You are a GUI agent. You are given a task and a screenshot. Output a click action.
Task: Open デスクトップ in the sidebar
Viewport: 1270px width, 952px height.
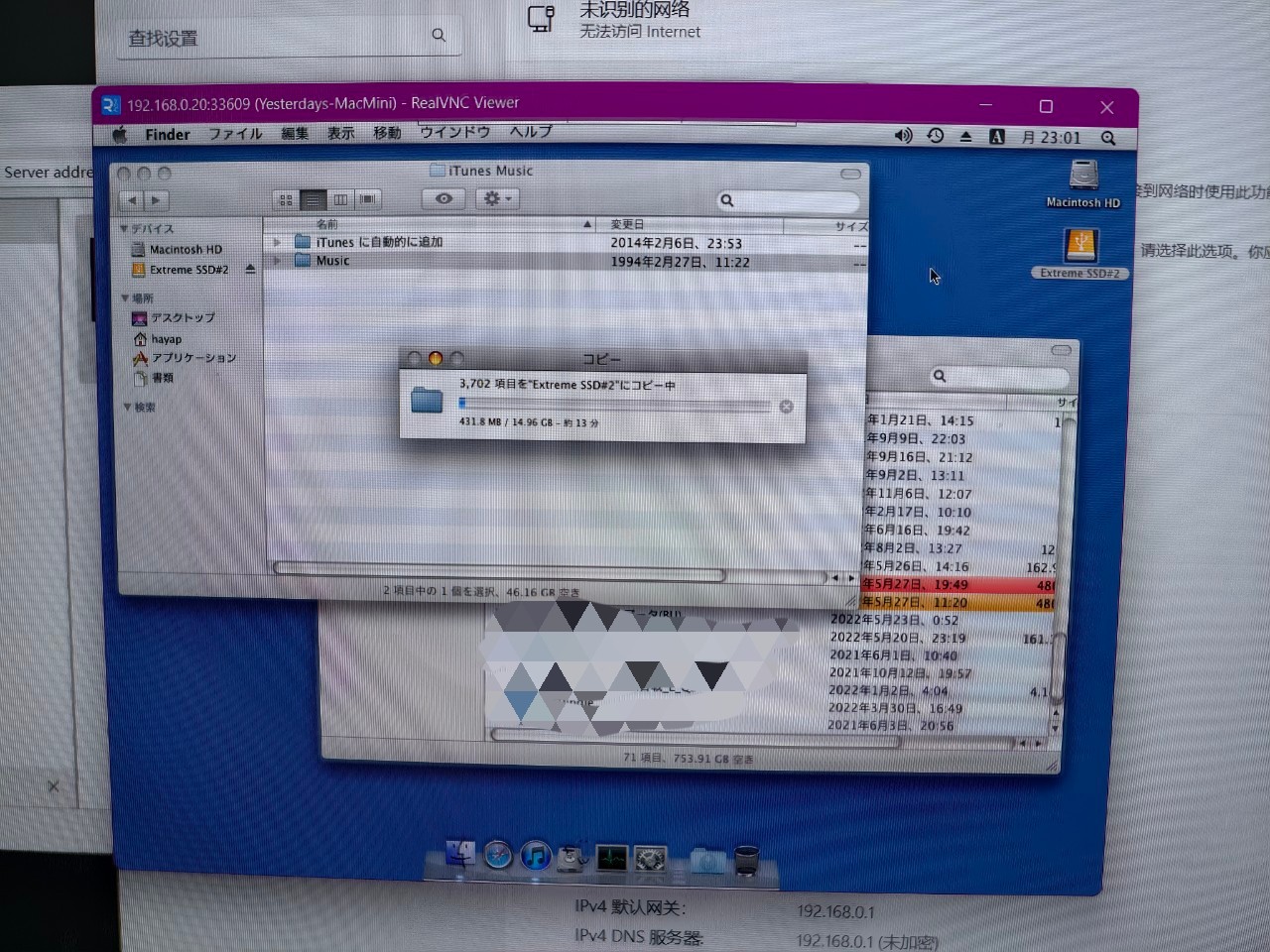point(174,318)
